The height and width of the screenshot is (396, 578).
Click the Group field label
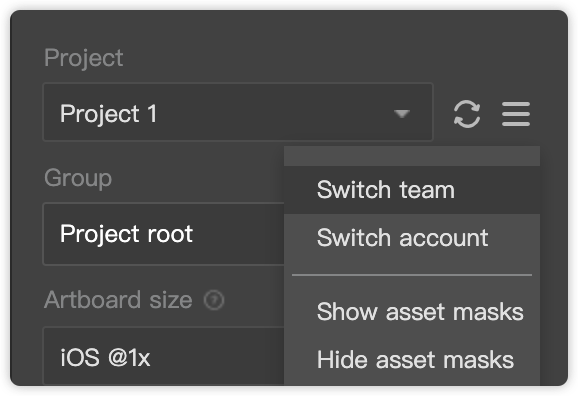pyautogui.click(x=78, y=178)
